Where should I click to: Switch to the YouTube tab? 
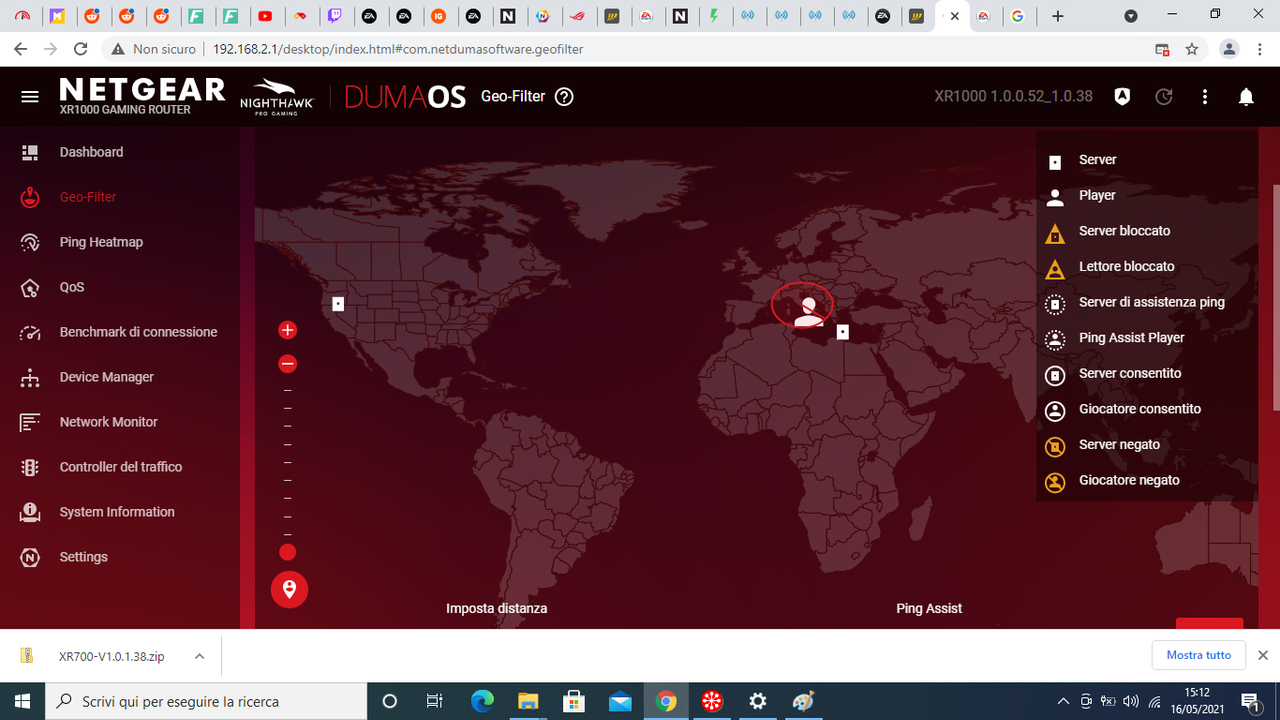265,16
